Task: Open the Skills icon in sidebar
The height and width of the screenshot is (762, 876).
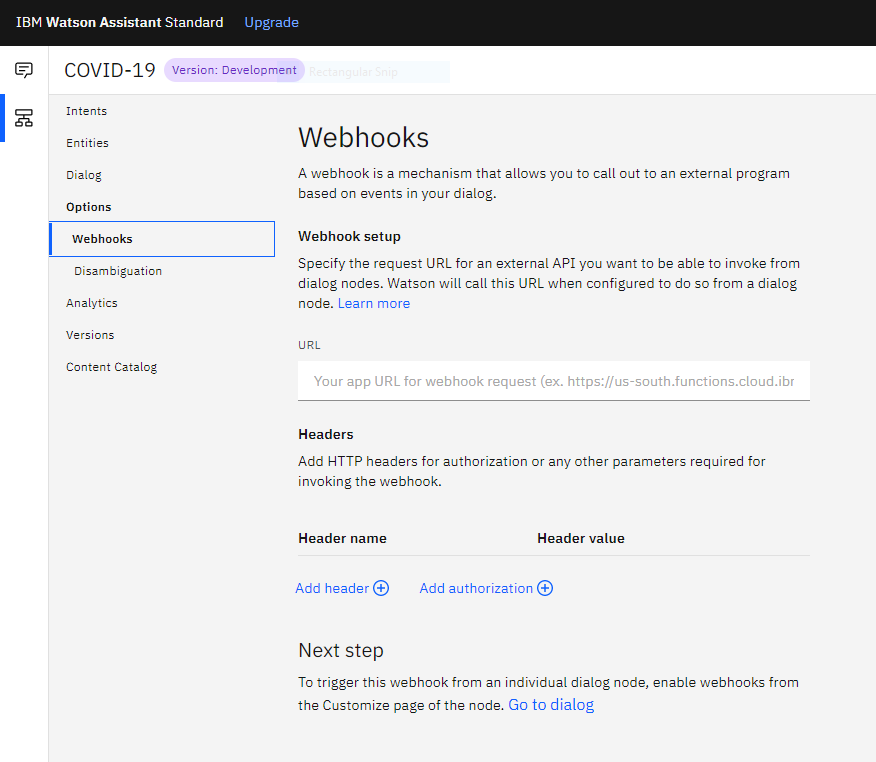Action: 23,118
